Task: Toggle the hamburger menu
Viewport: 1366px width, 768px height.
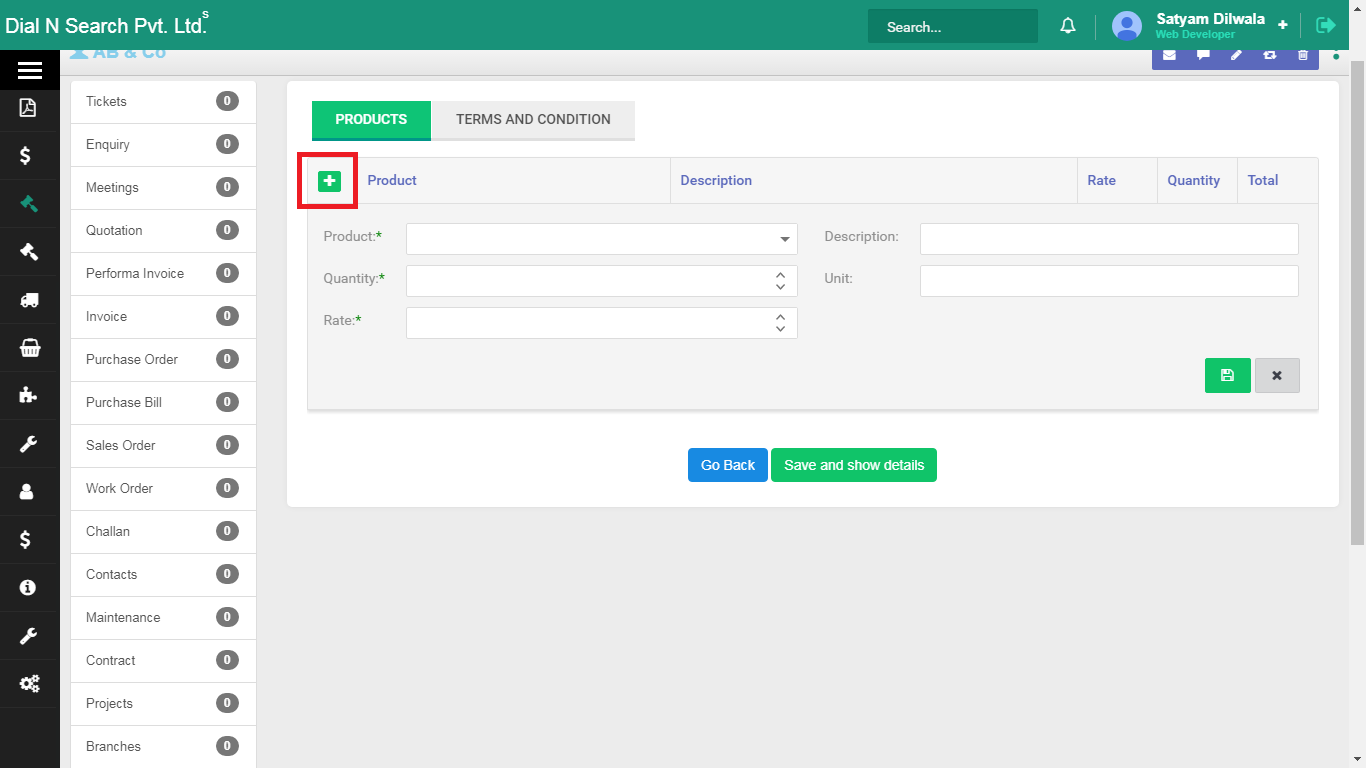Action: pos(29,70)
